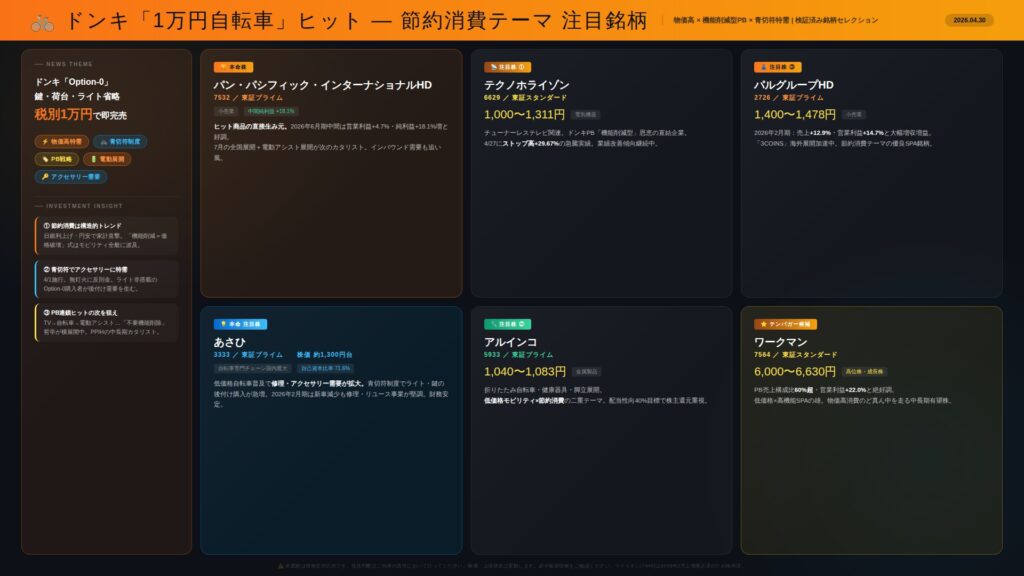
Task: Open the パン・パシフィック・インターナショナルHD title
Action: (322, 85)
